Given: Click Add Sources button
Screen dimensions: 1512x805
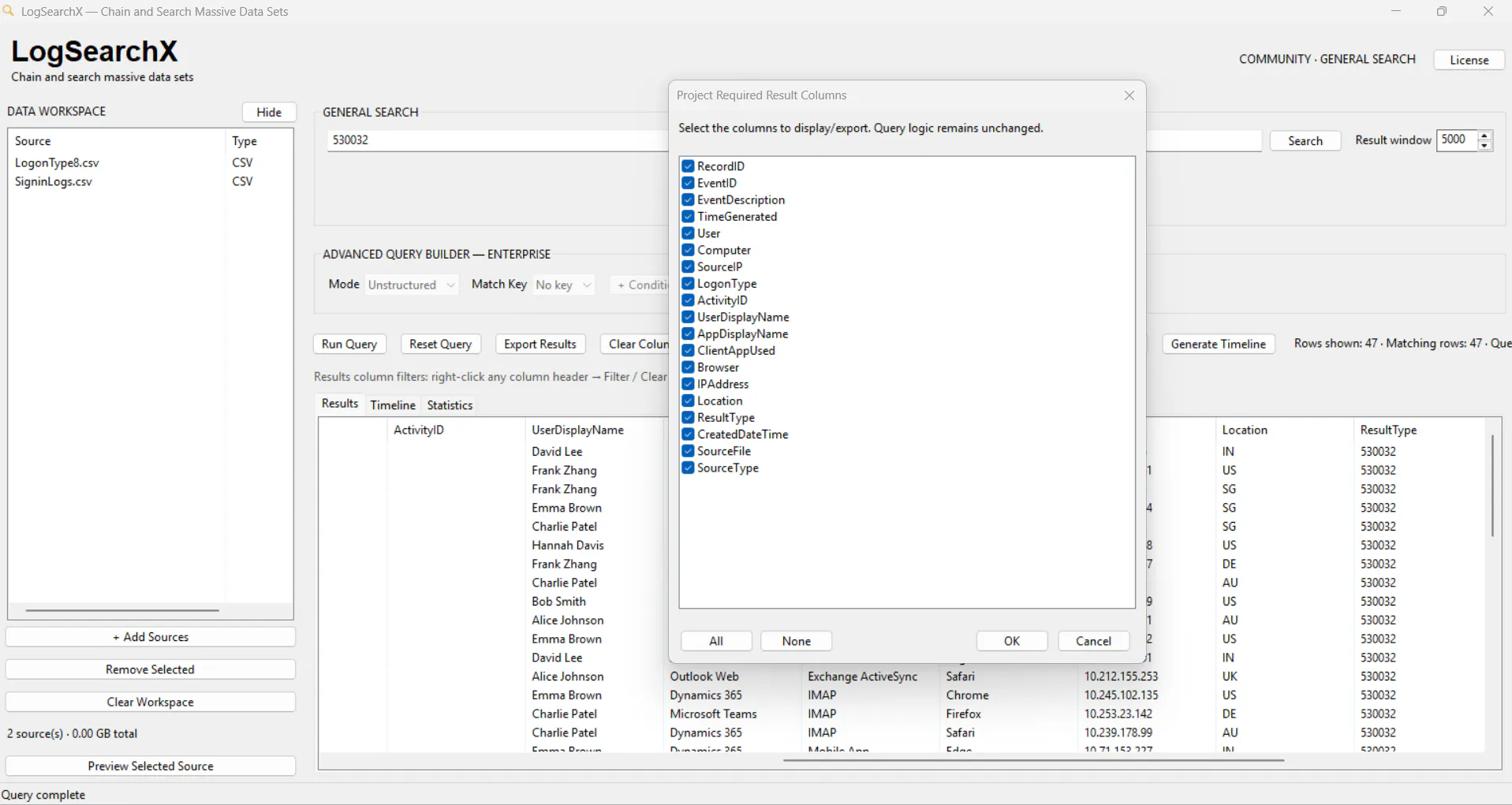Looking at the screenshot, I should (151, 637).
